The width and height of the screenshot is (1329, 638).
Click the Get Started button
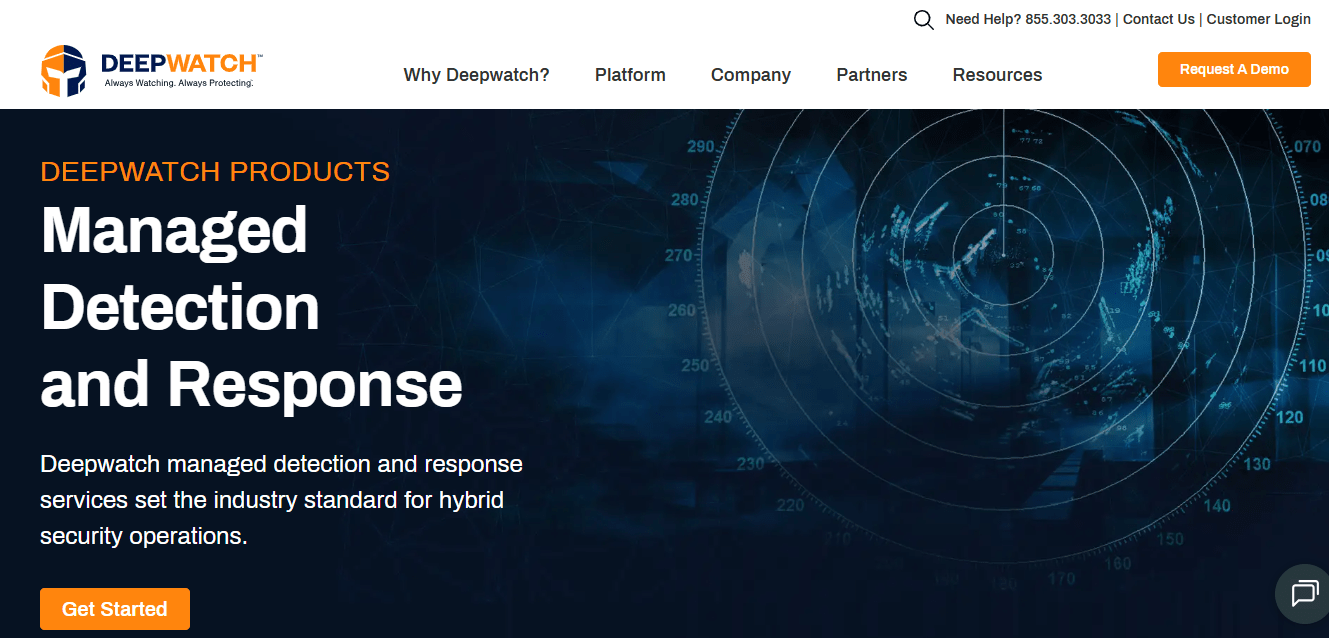(x=115, y=609)
